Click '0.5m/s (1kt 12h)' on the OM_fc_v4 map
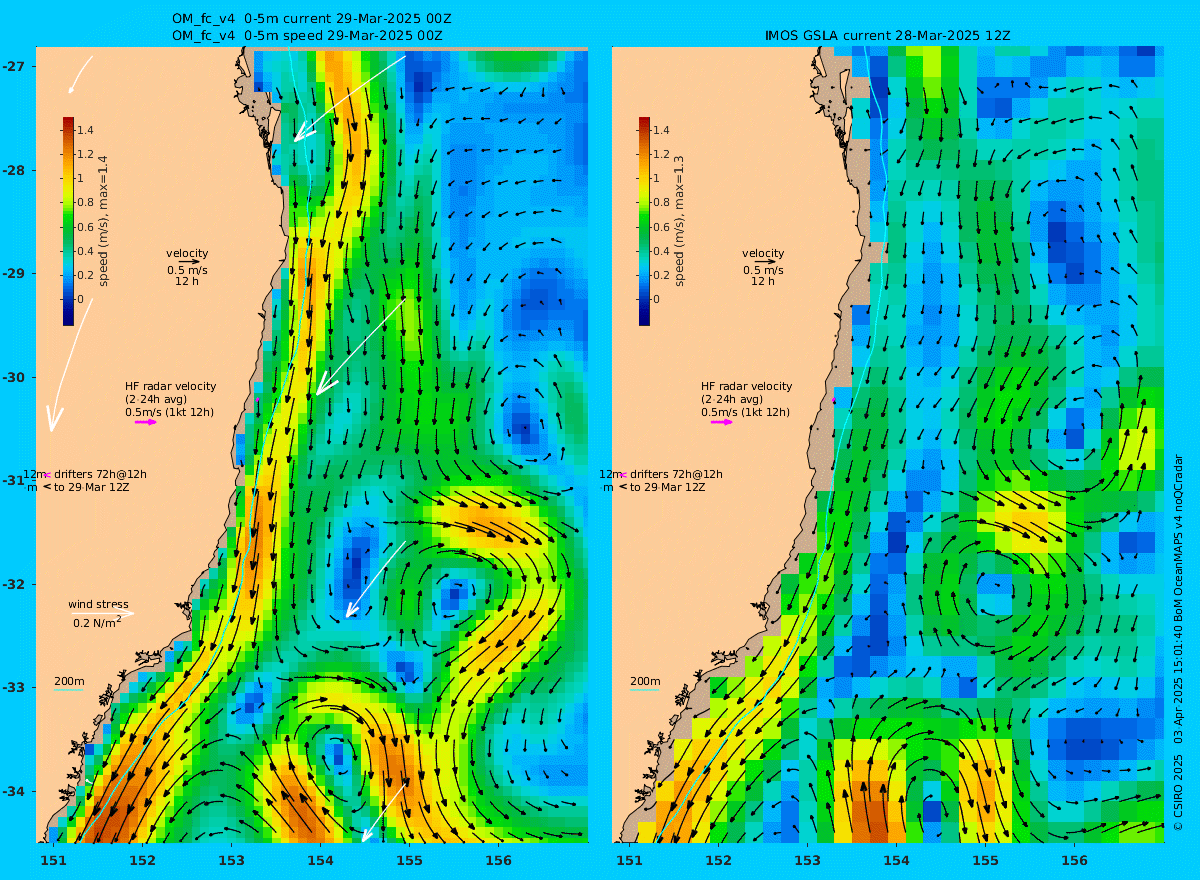 [x=169, y=412]
